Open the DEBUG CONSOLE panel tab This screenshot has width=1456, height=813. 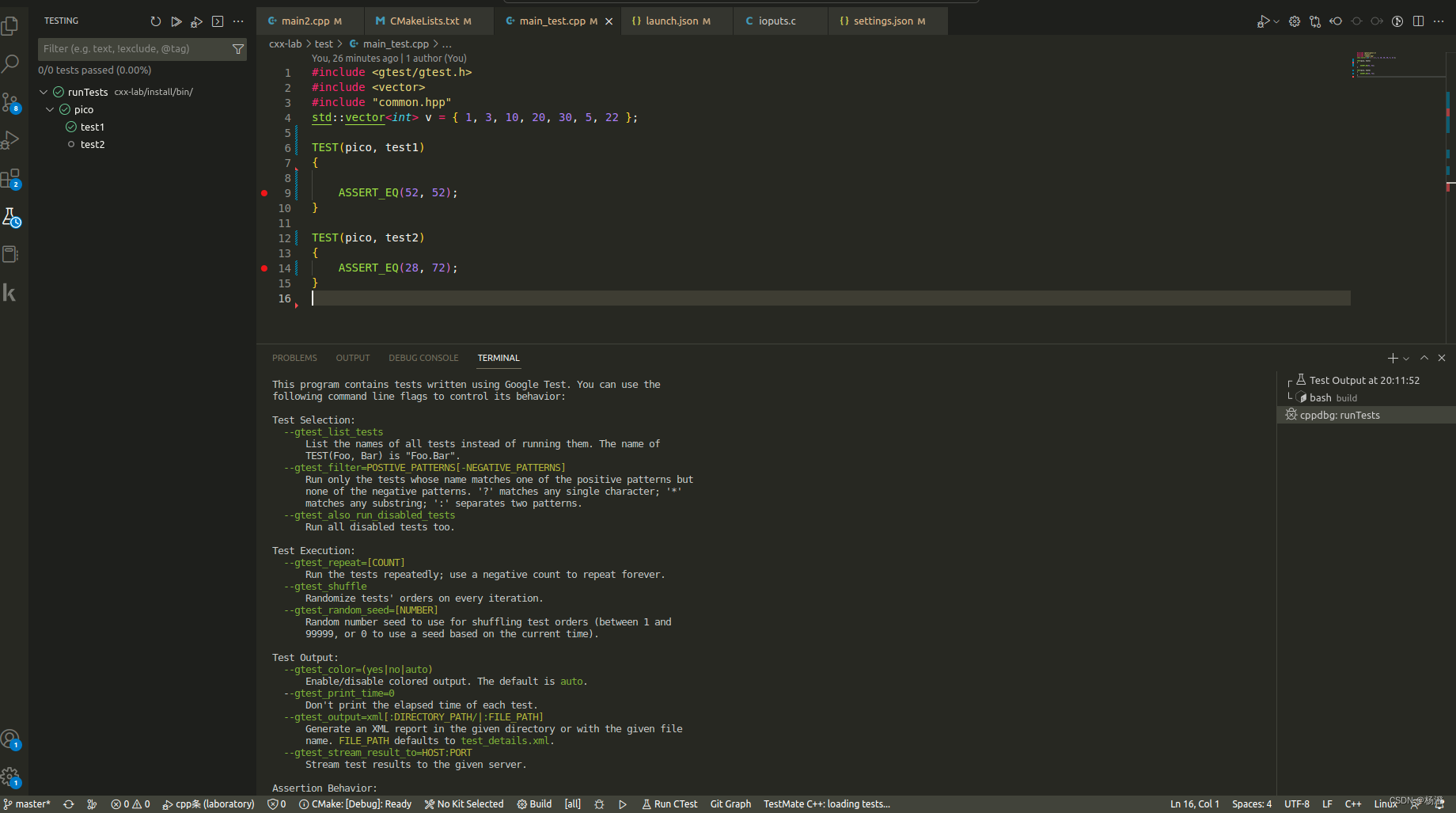(423, 358)
